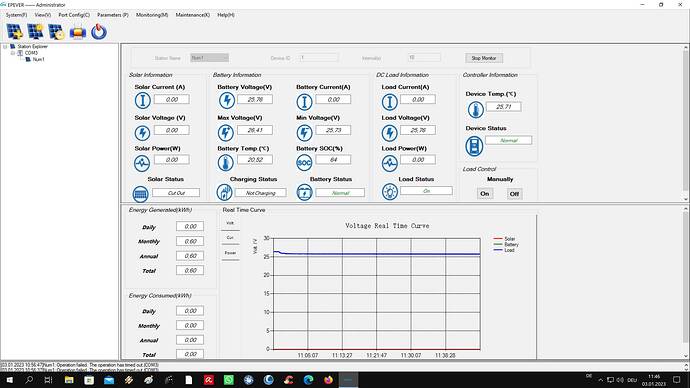
Task: Click the solar panel with clock toolbar icon
Action: [56, 32]
